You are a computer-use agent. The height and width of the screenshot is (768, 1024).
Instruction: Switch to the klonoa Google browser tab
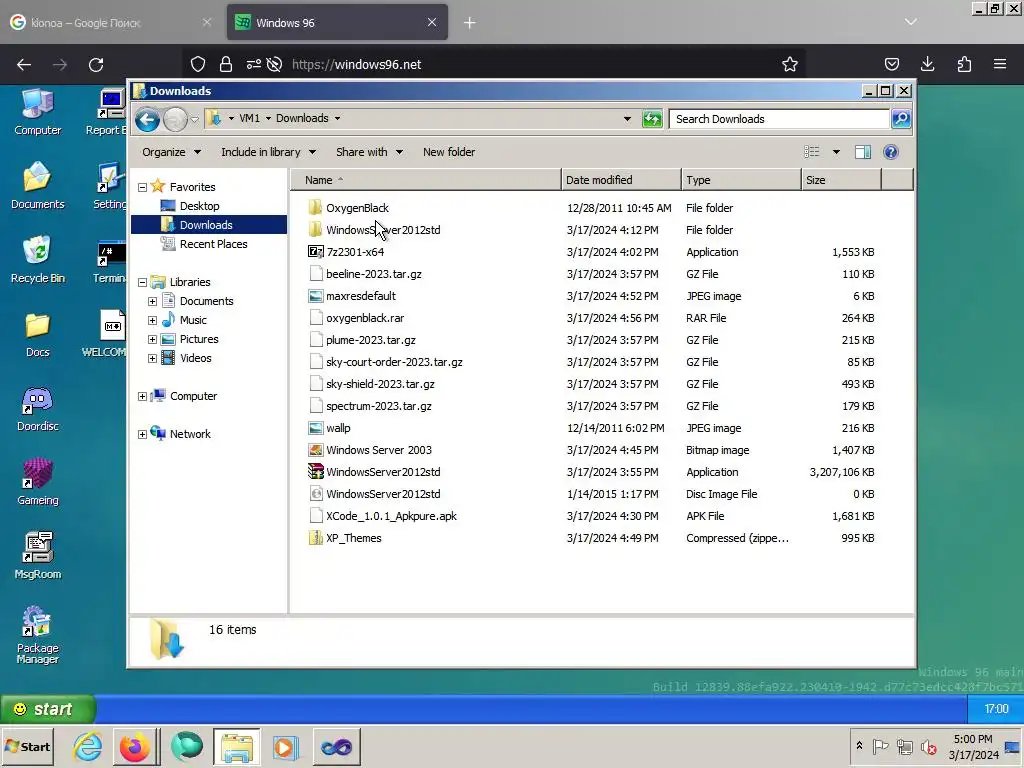point(110,23)
